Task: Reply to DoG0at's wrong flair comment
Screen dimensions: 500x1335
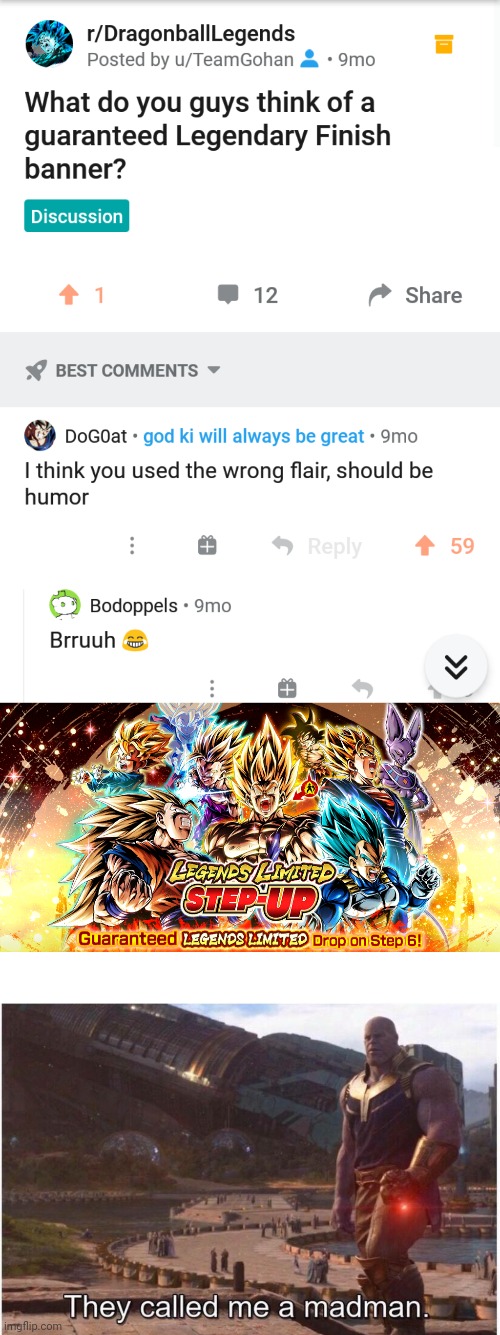Action: [x=317, y=546]
